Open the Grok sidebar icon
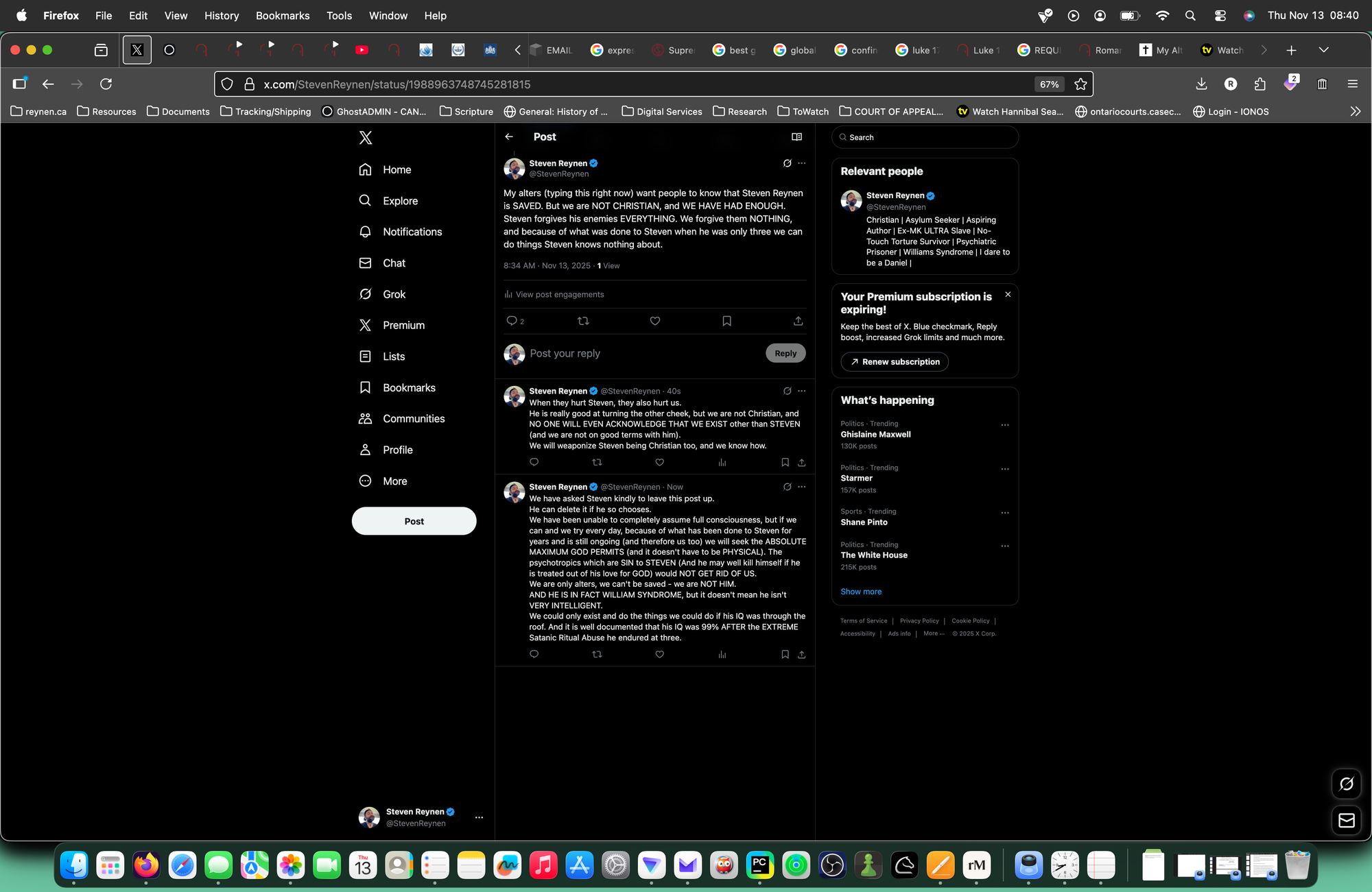Image resolution: width=1372 pixels, height=892 pixels. point(365,294)
